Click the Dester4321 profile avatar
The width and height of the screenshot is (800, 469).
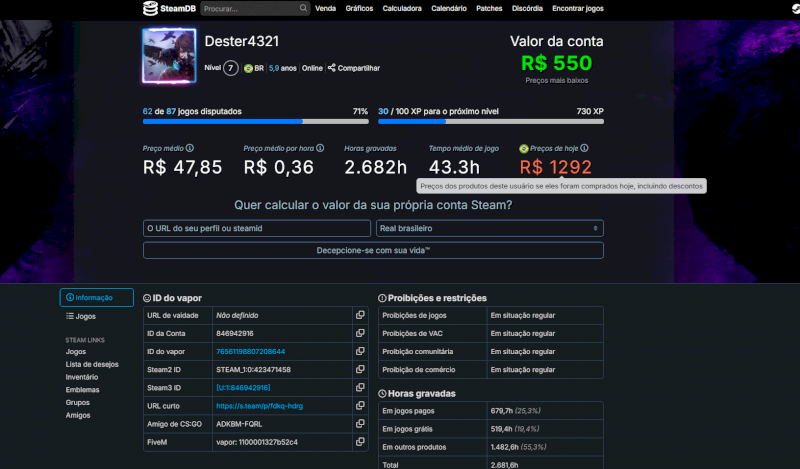pyautogui.click(x=169, y=56)
